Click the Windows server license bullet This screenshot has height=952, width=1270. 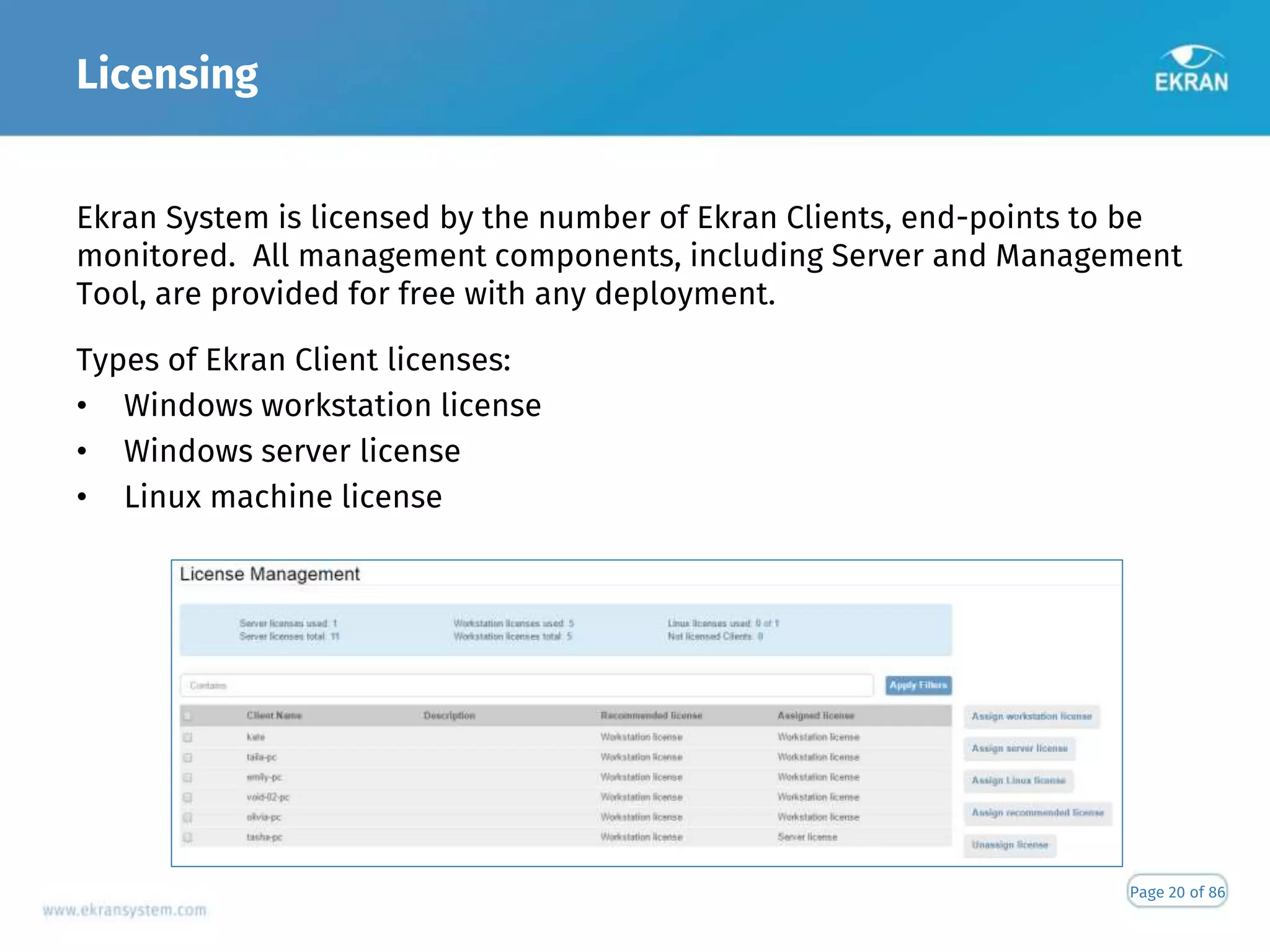292,451
